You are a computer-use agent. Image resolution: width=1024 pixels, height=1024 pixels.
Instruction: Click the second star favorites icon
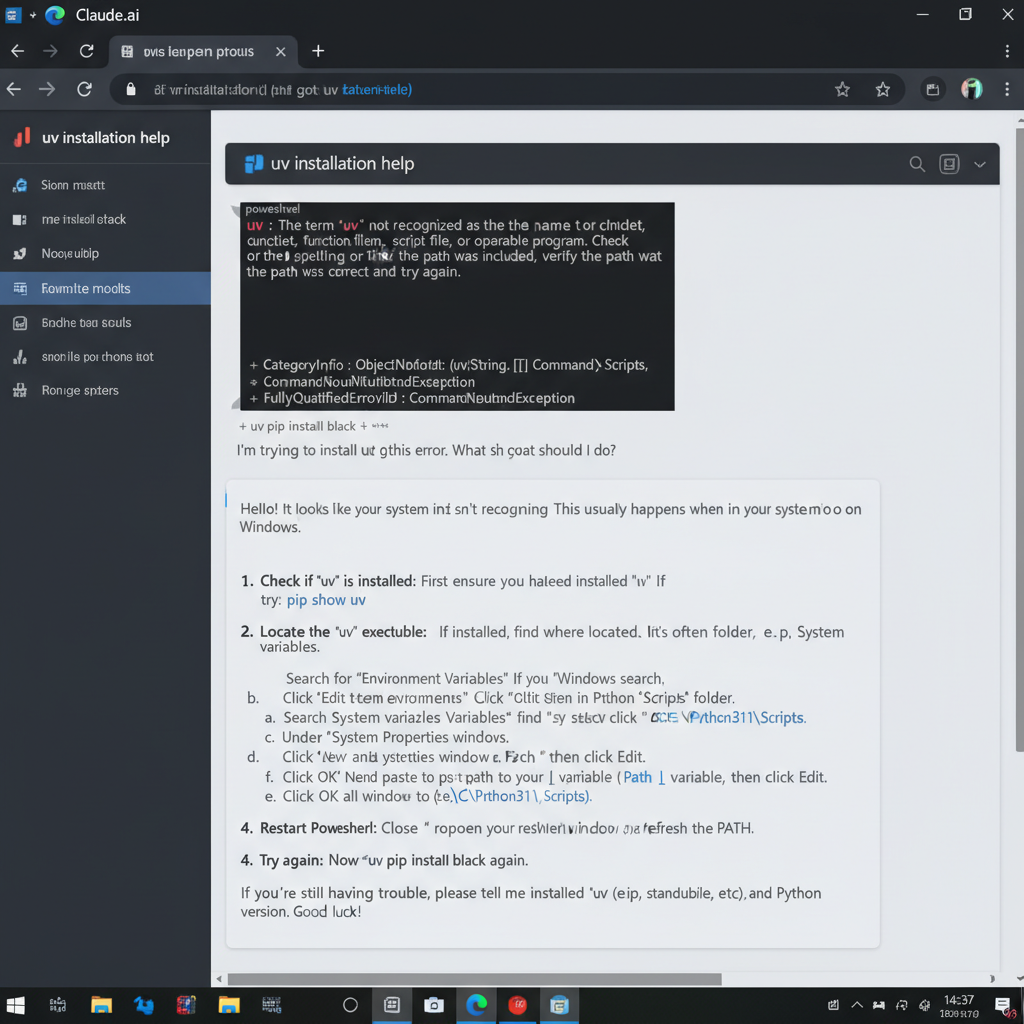point(883,89)
